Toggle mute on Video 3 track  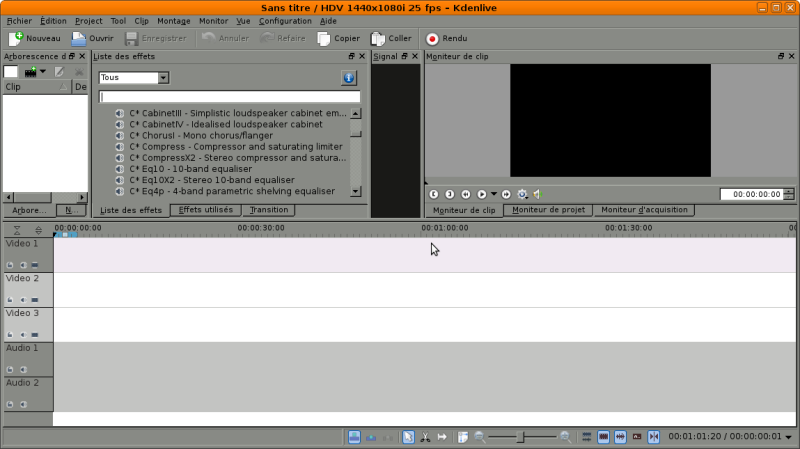pos(23,335)
